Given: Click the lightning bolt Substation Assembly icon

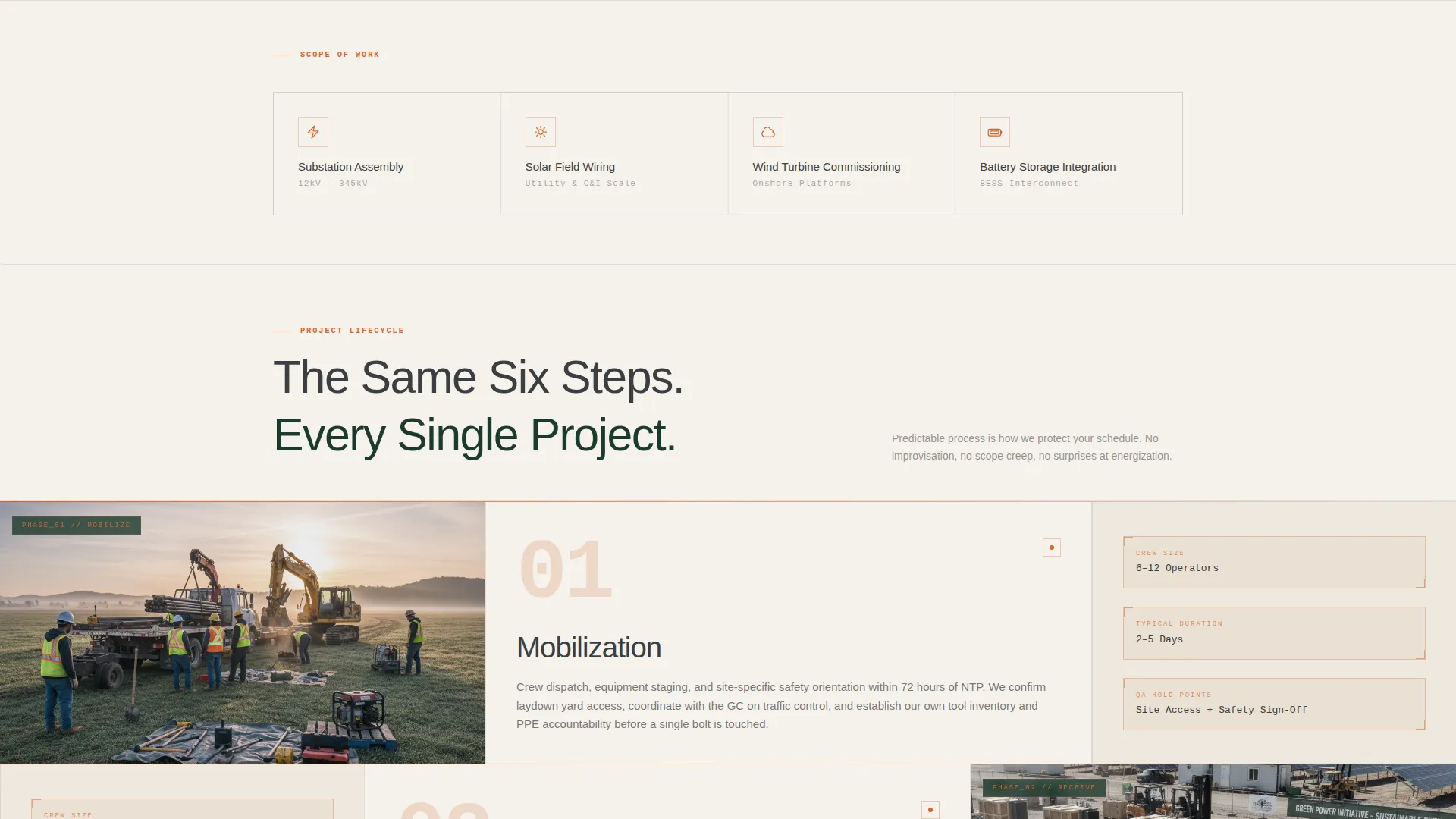Looking at the screenshot, I should point(313,132).
